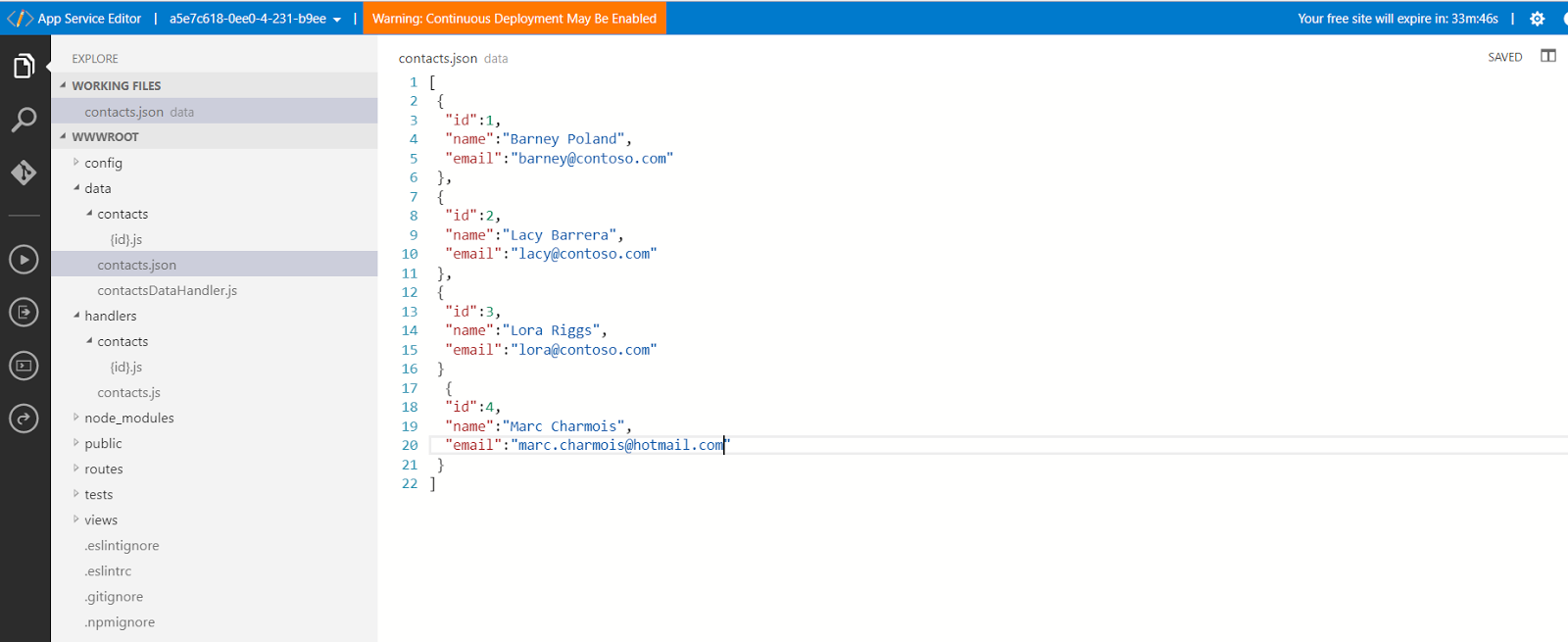The width and height of the screenshot is (1568, 642).
Task: Select contacts.json in the data folder
Action: click(x=215, y=265)
